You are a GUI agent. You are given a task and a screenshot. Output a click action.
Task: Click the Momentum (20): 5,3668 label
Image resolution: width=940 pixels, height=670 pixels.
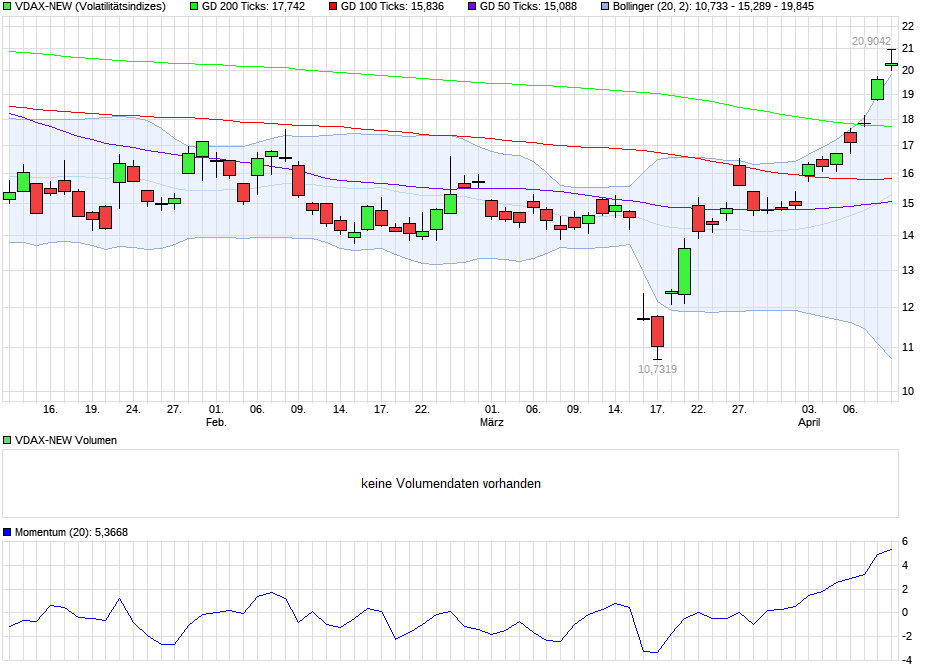71,532
